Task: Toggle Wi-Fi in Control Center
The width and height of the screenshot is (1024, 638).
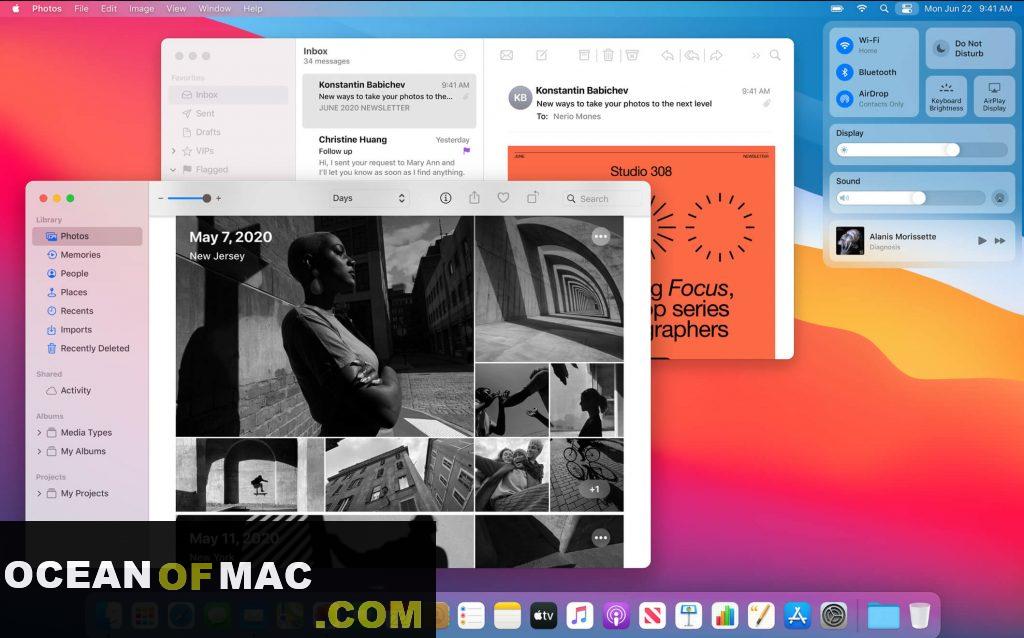Action: coord(845,45)
